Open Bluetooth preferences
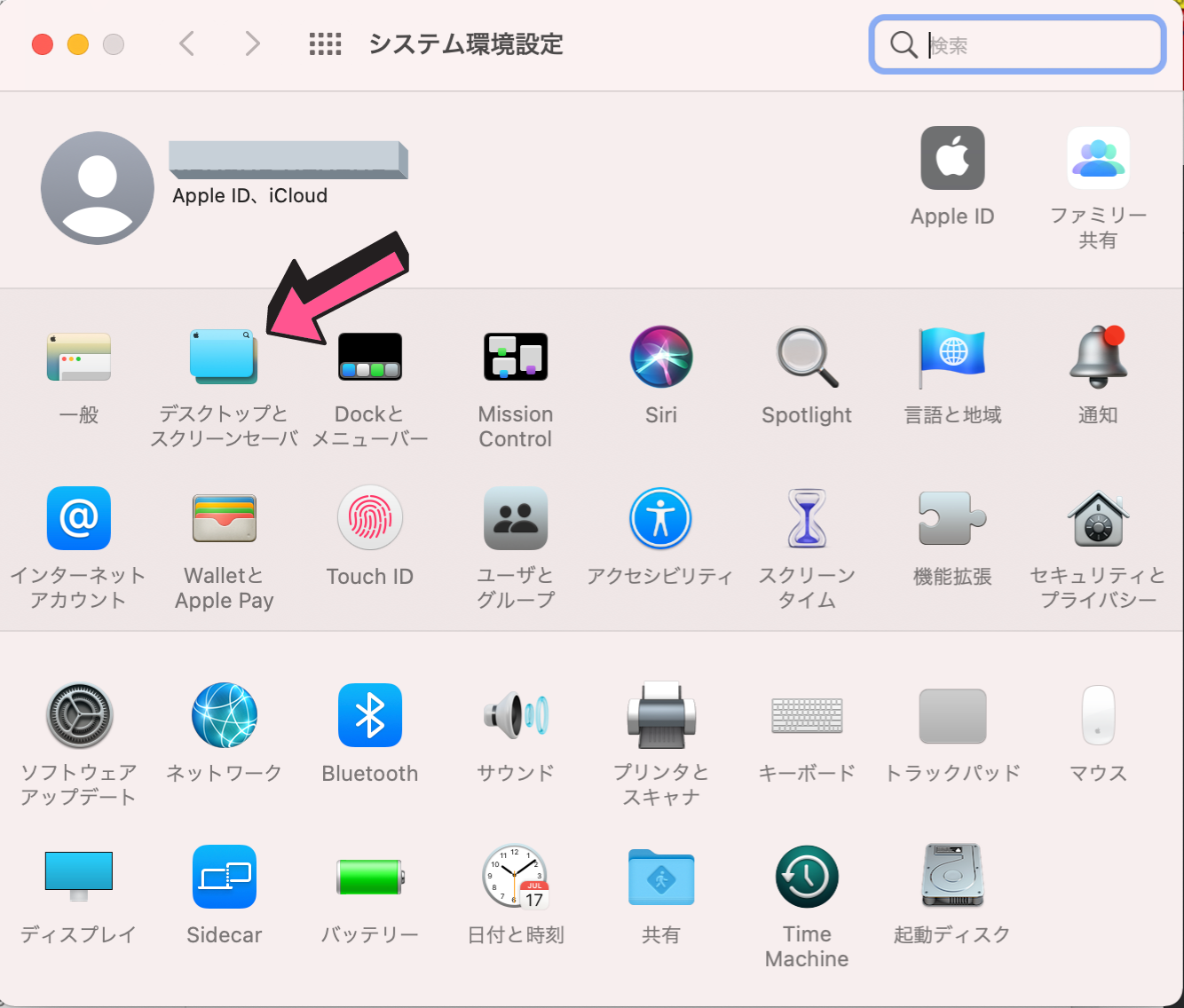The width and height of the screenshot is (1184, 1008). click(x=370, y=715)
